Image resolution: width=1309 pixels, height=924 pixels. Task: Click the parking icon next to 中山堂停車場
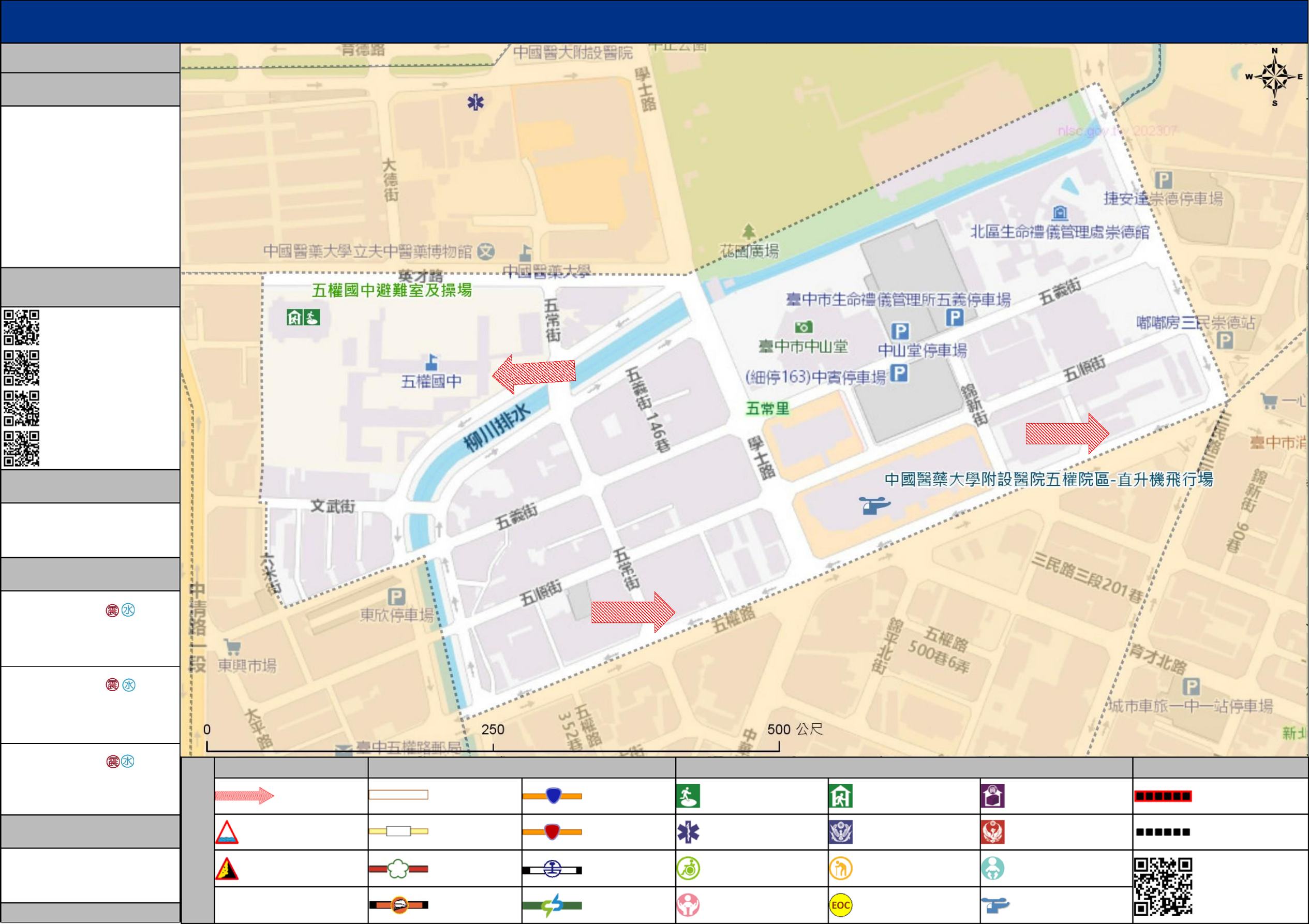coord(900,331)
